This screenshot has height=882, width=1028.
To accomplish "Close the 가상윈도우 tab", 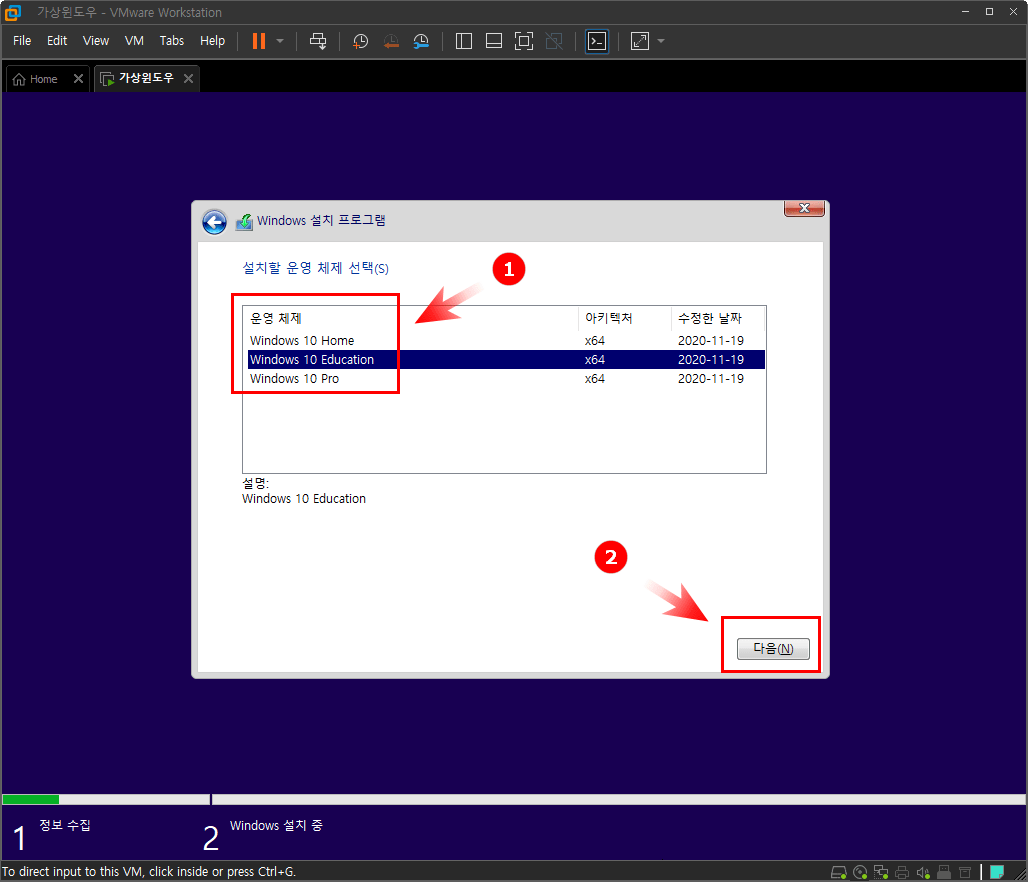I will point(189,79).
